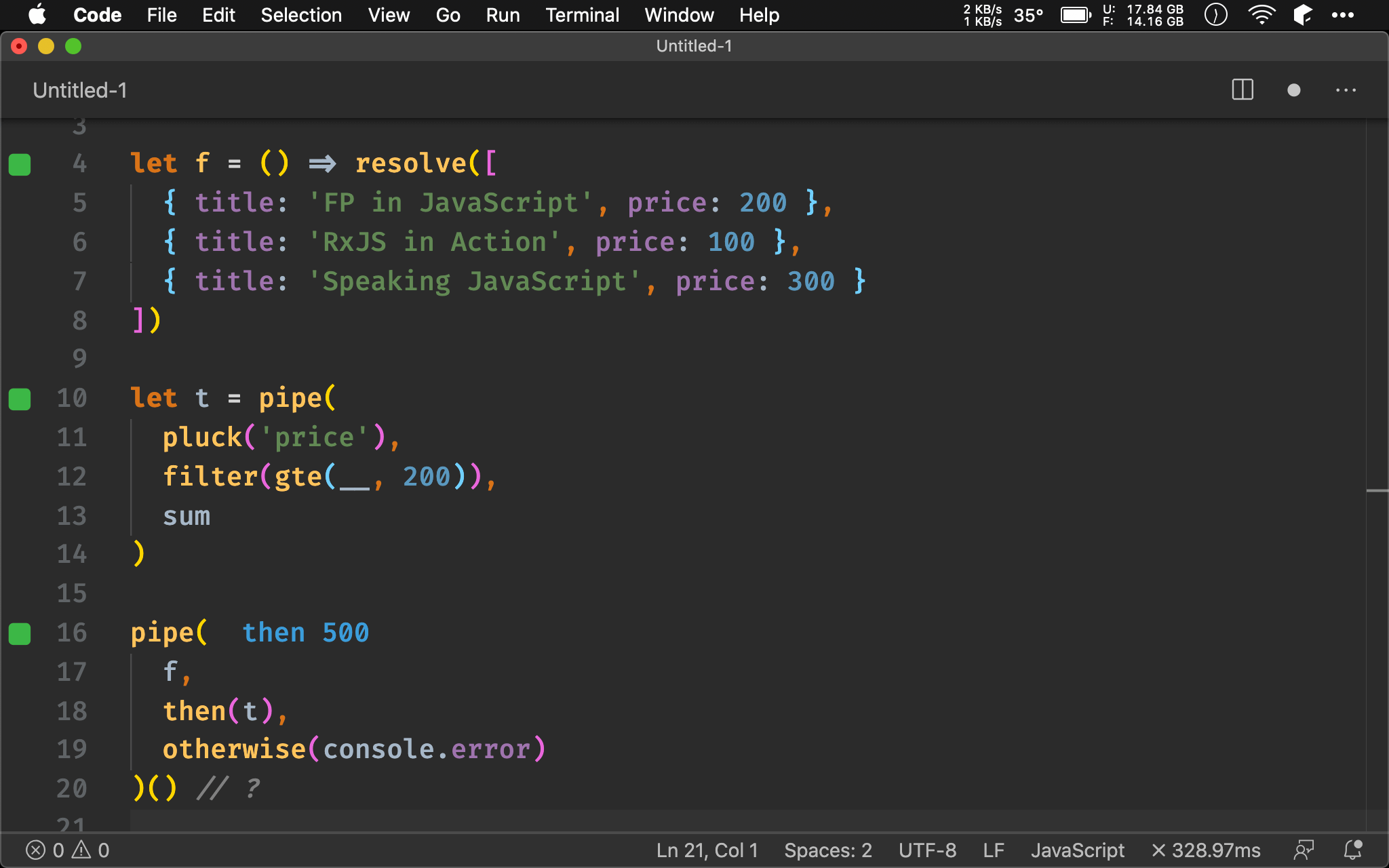Open the Edit menu
Screen dimensions: 1389x868
[218, 15]
